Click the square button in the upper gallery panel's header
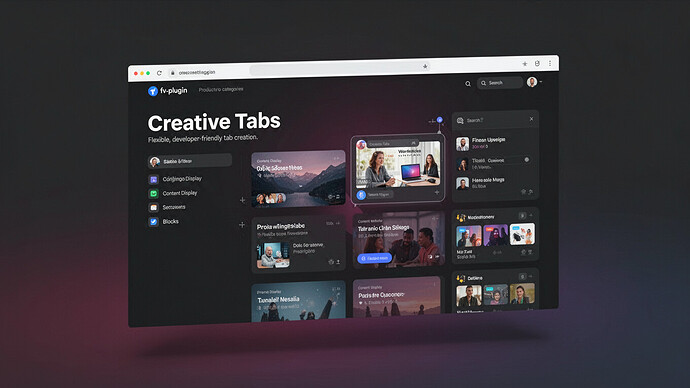Viewport: 690px width, 388px height. click(x=522, y=216)
